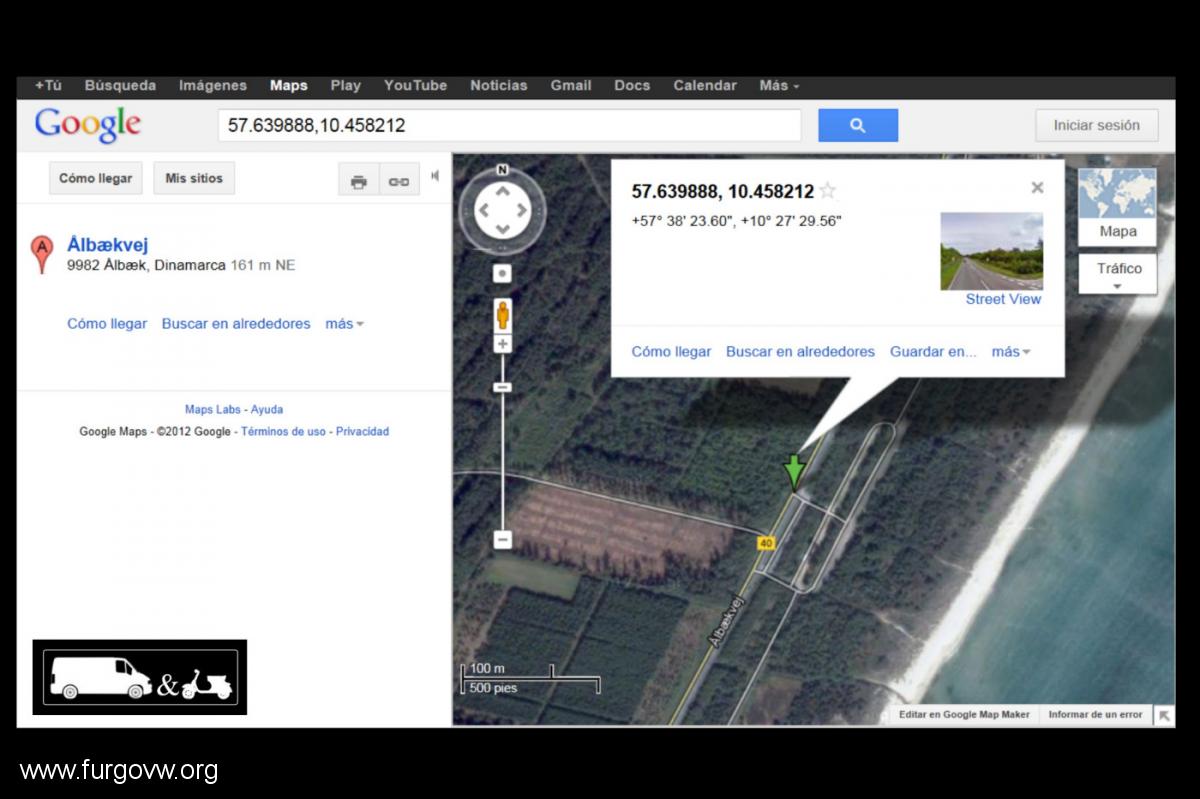Open Docs in top bar
The height and width of the screenshot is (799, 1200).
tap(632, 85)
